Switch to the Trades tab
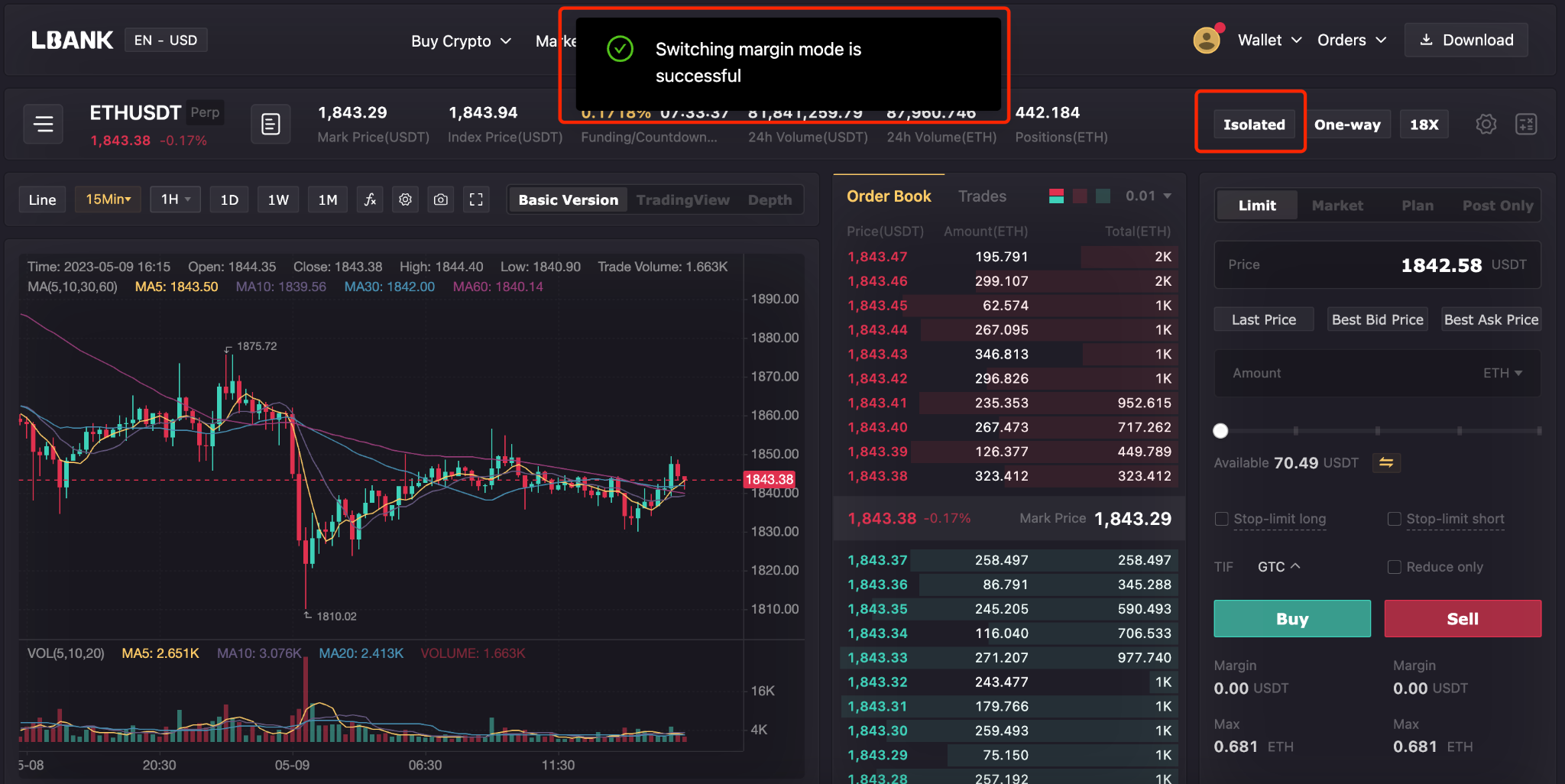The width and height of the screenshot is (1565, 784). point(982,196)
